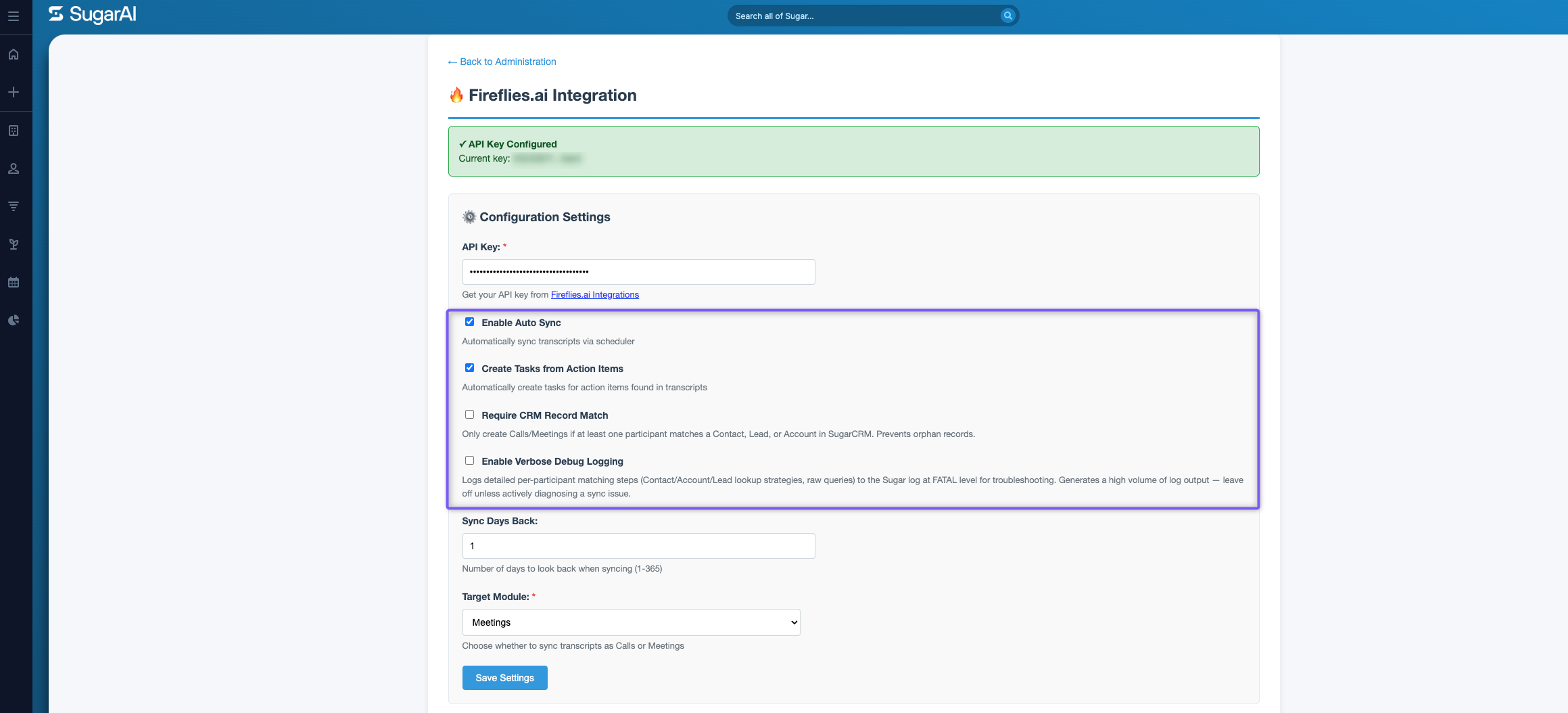The image size is (1568, 713).
Task: Click 'Automatically sync transcripts via scheduler' text
Action: click(548, 342)
